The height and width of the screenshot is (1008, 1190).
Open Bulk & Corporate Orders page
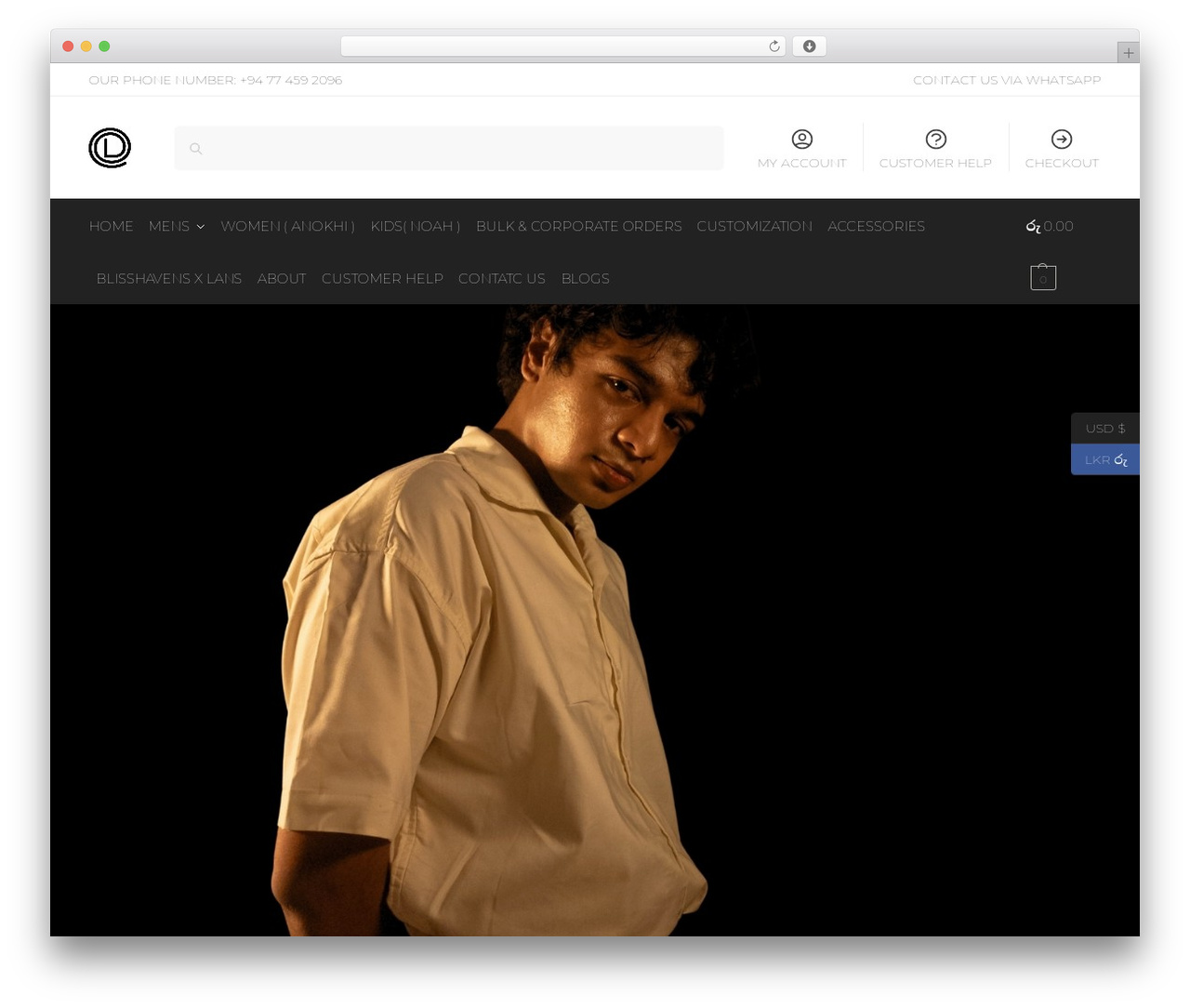579,226
